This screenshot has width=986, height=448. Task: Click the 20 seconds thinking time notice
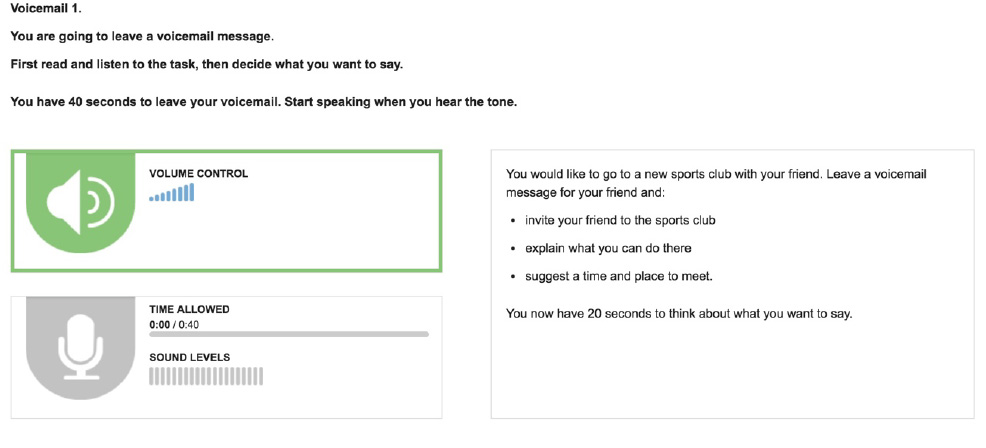[x=679, y=313]
